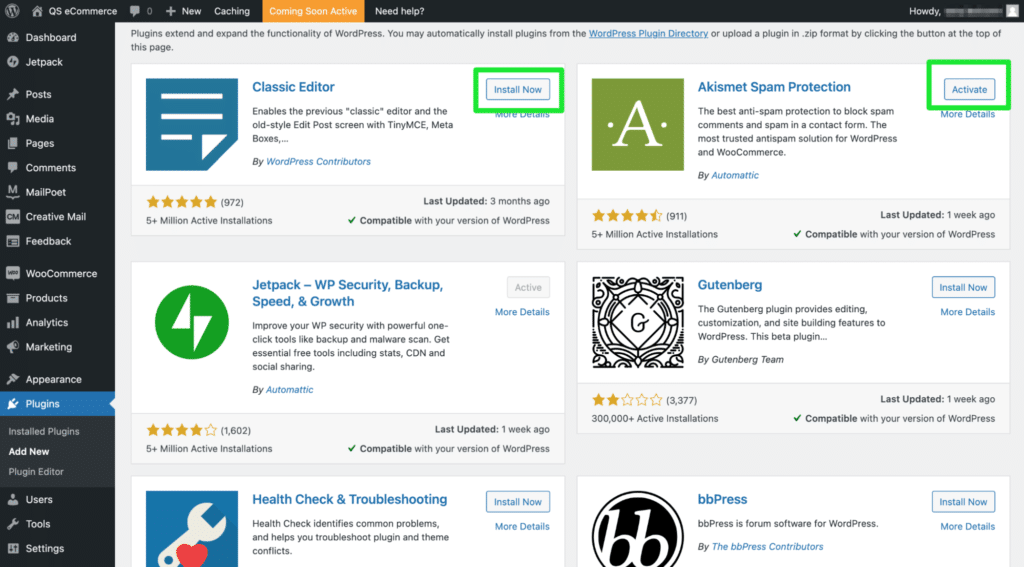Click the Howdy user account menu
The width and height of the screenshot is (1024, 567).
pos(964,11)
